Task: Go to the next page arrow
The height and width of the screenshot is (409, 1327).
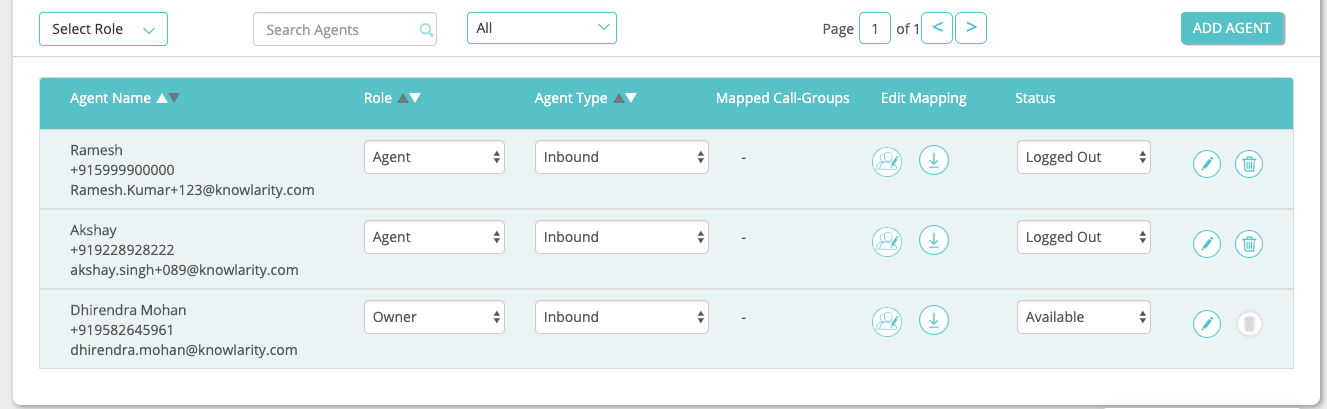Action: (971, 28)
